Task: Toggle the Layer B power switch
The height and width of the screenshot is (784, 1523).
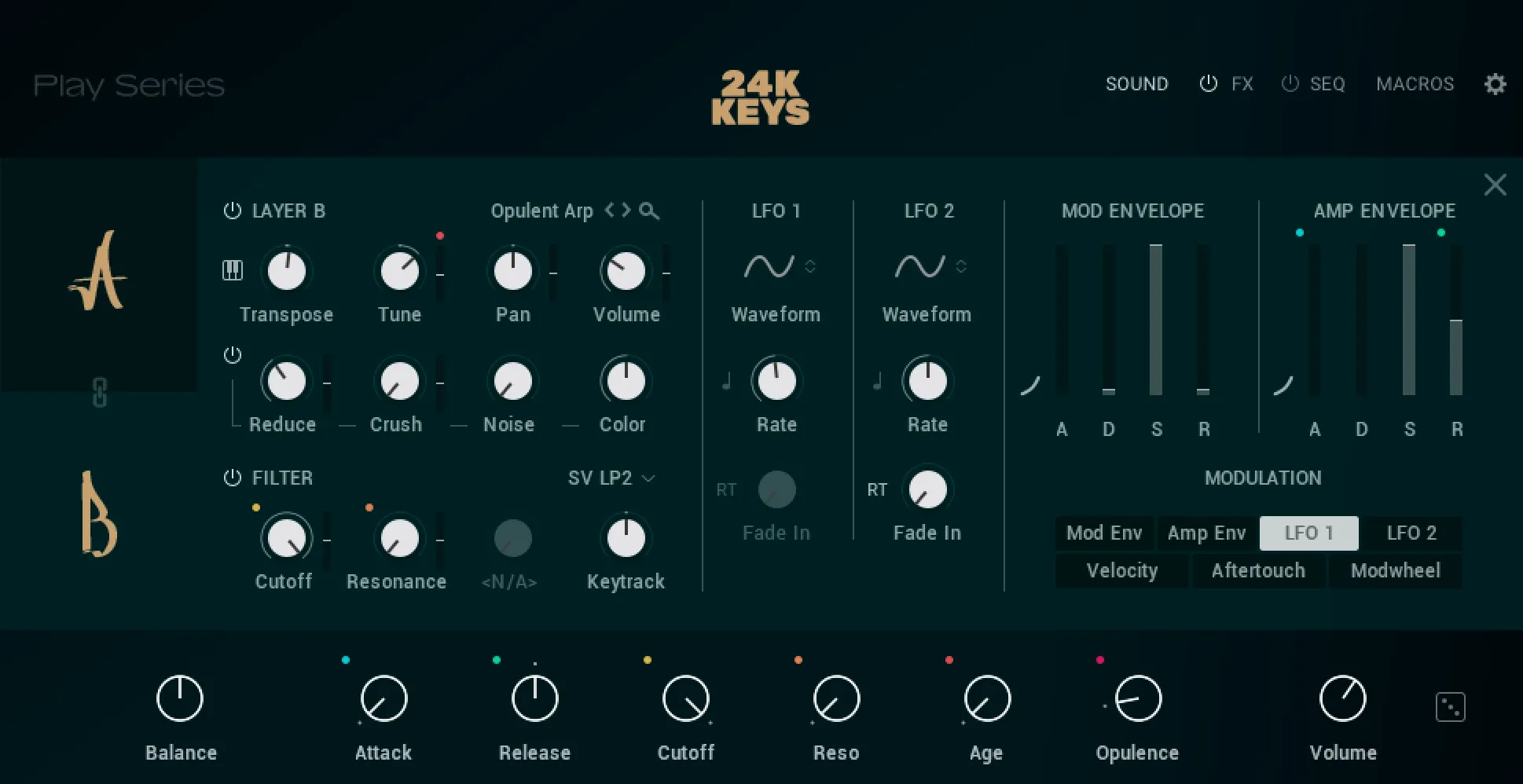Action: [232, 211]
